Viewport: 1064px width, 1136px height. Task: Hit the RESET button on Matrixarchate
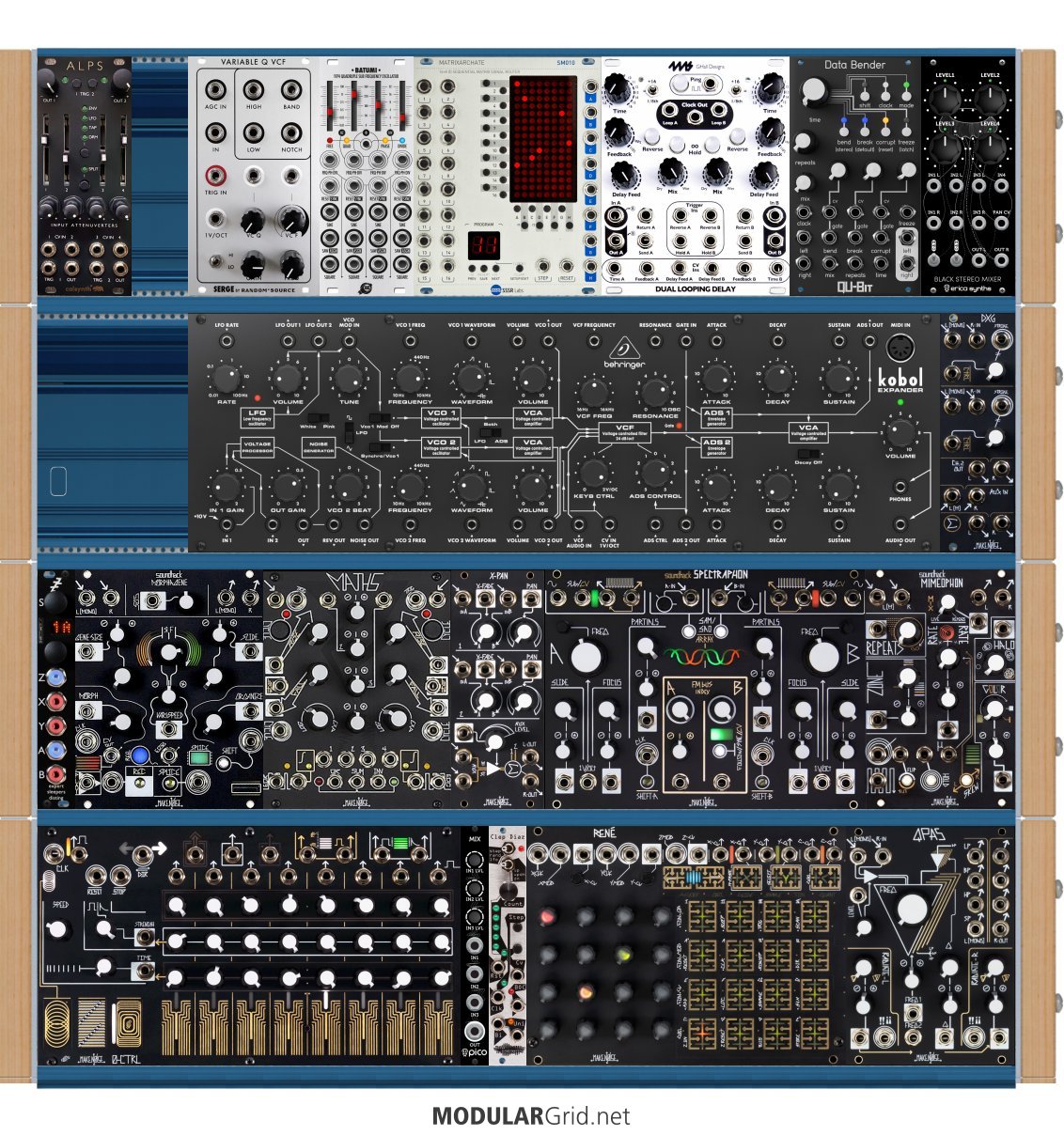pyautogui.click(x=566, y=268)
